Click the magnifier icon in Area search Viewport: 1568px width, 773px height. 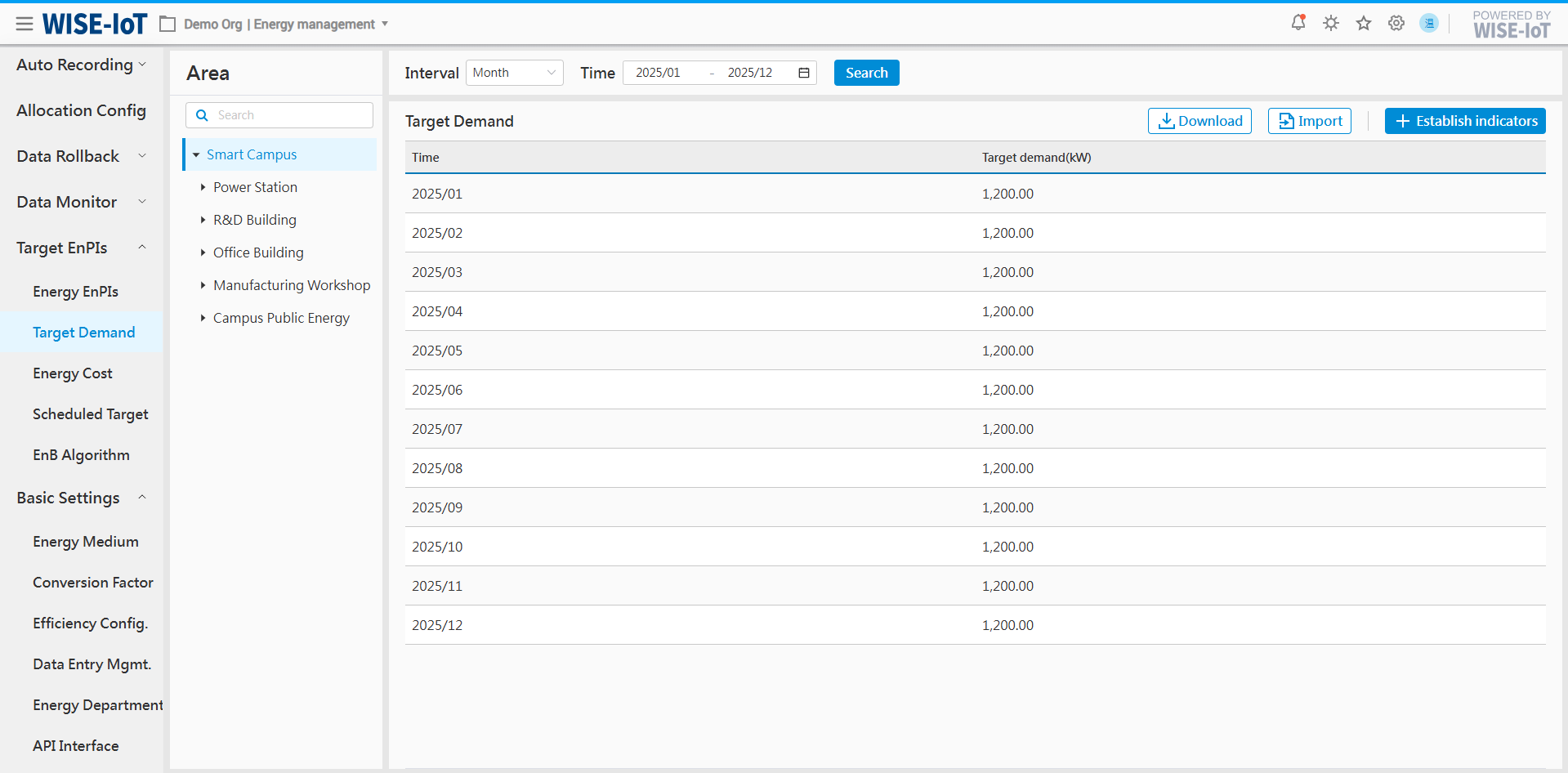tap(202, 115)
